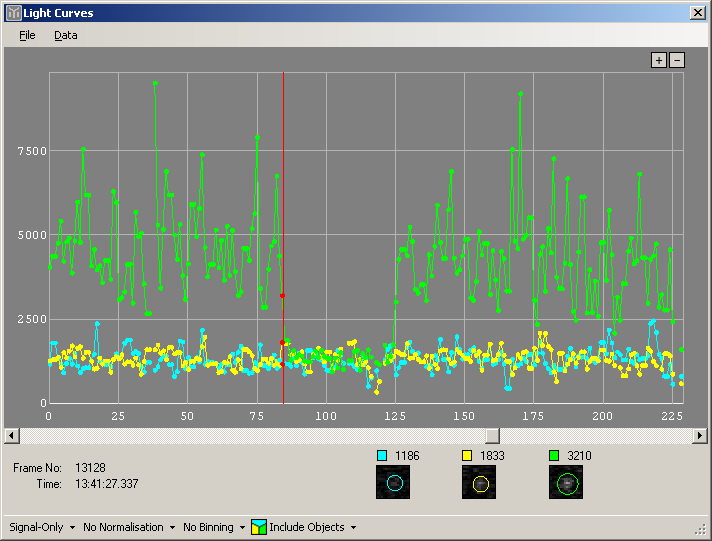Open the File menu

(x=27, y=35)
